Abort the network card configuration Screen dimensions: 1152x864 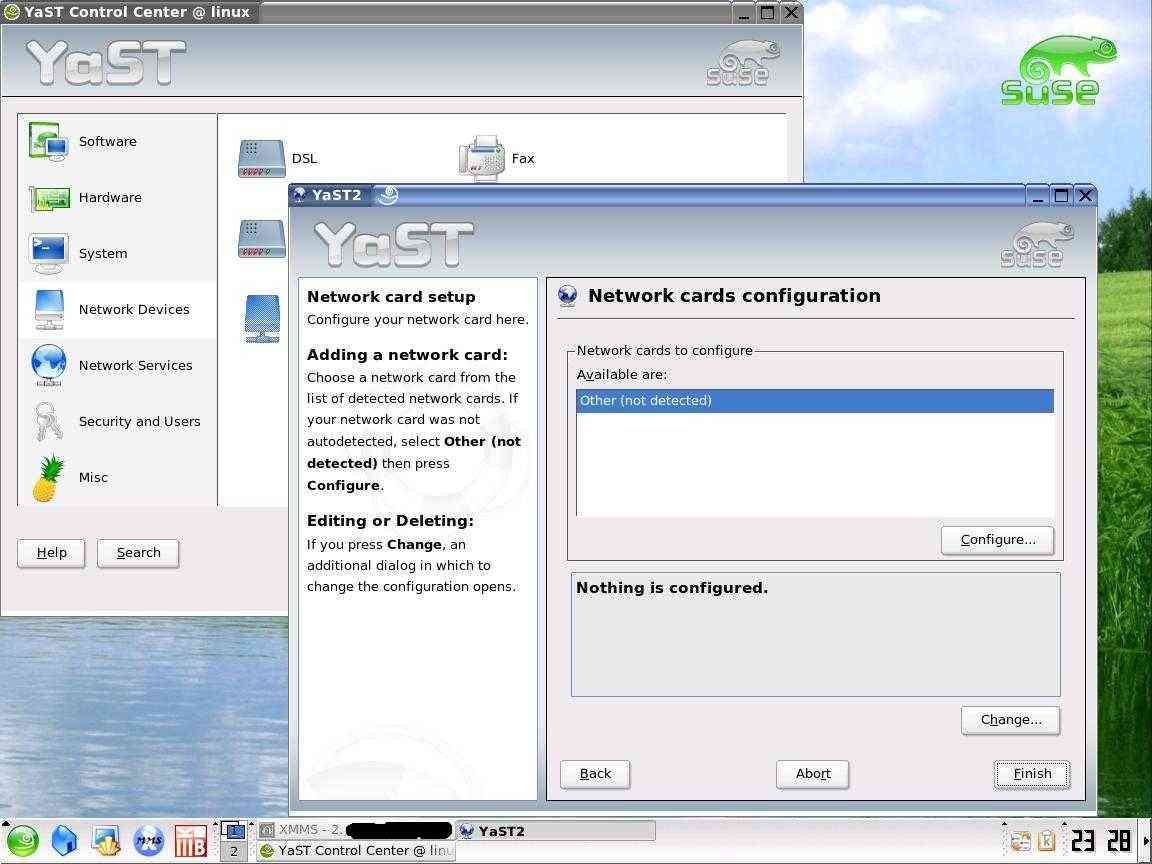[813, 774]
